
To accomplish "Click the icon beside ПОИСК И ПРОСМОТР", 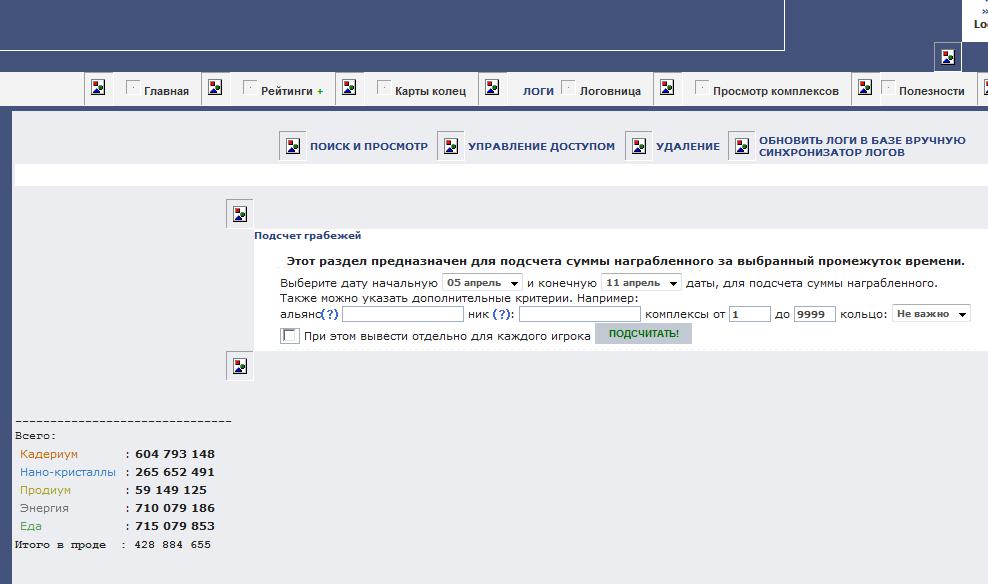I will click(293, 146).
